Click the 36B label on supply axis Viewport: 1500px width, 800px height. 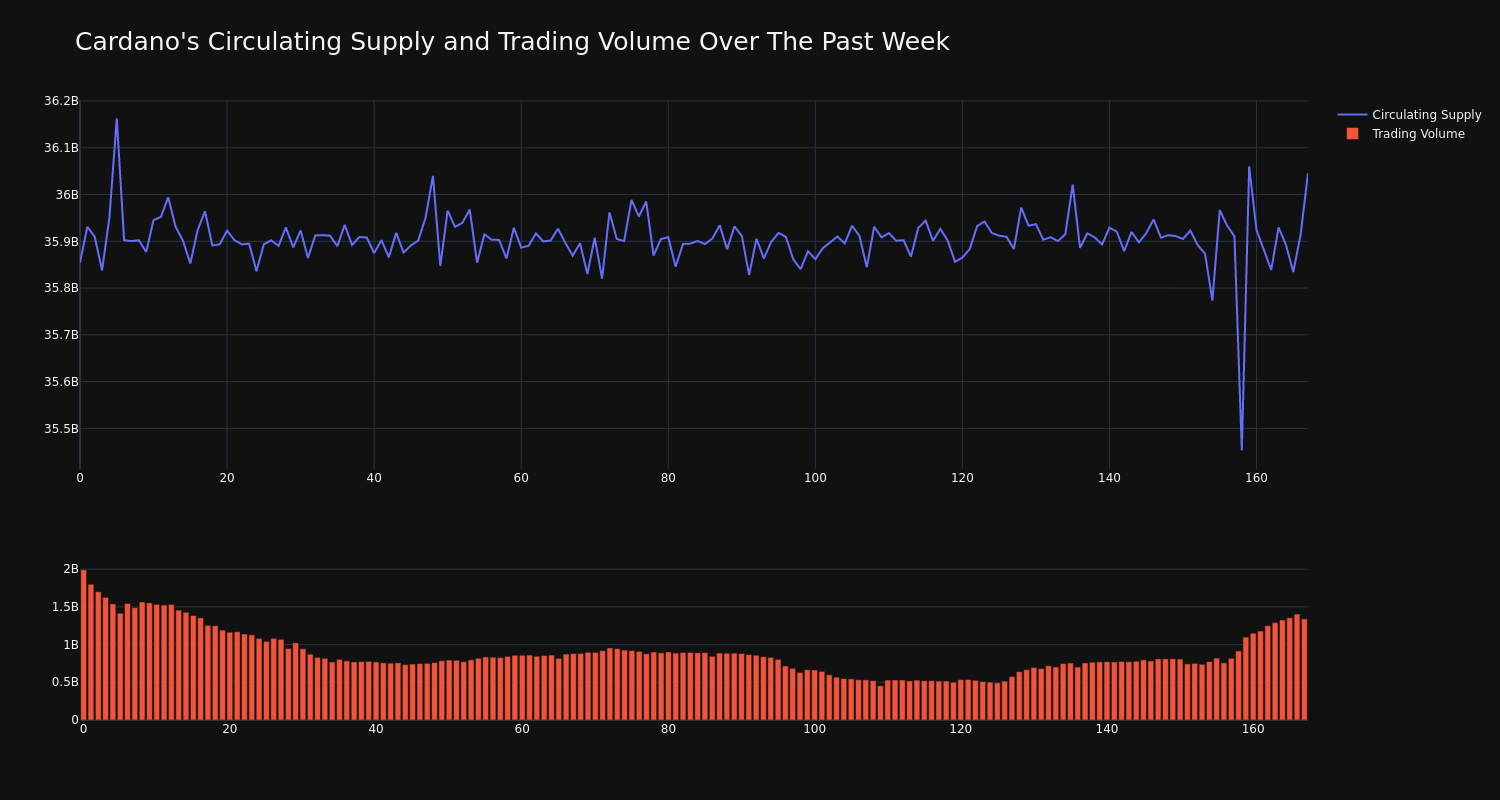tap(67, 195)
